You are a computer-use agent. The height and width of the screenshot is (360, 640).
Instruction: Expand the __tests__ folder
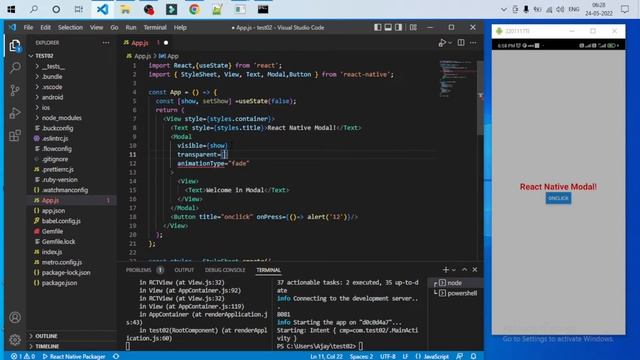tap(53, 66)
